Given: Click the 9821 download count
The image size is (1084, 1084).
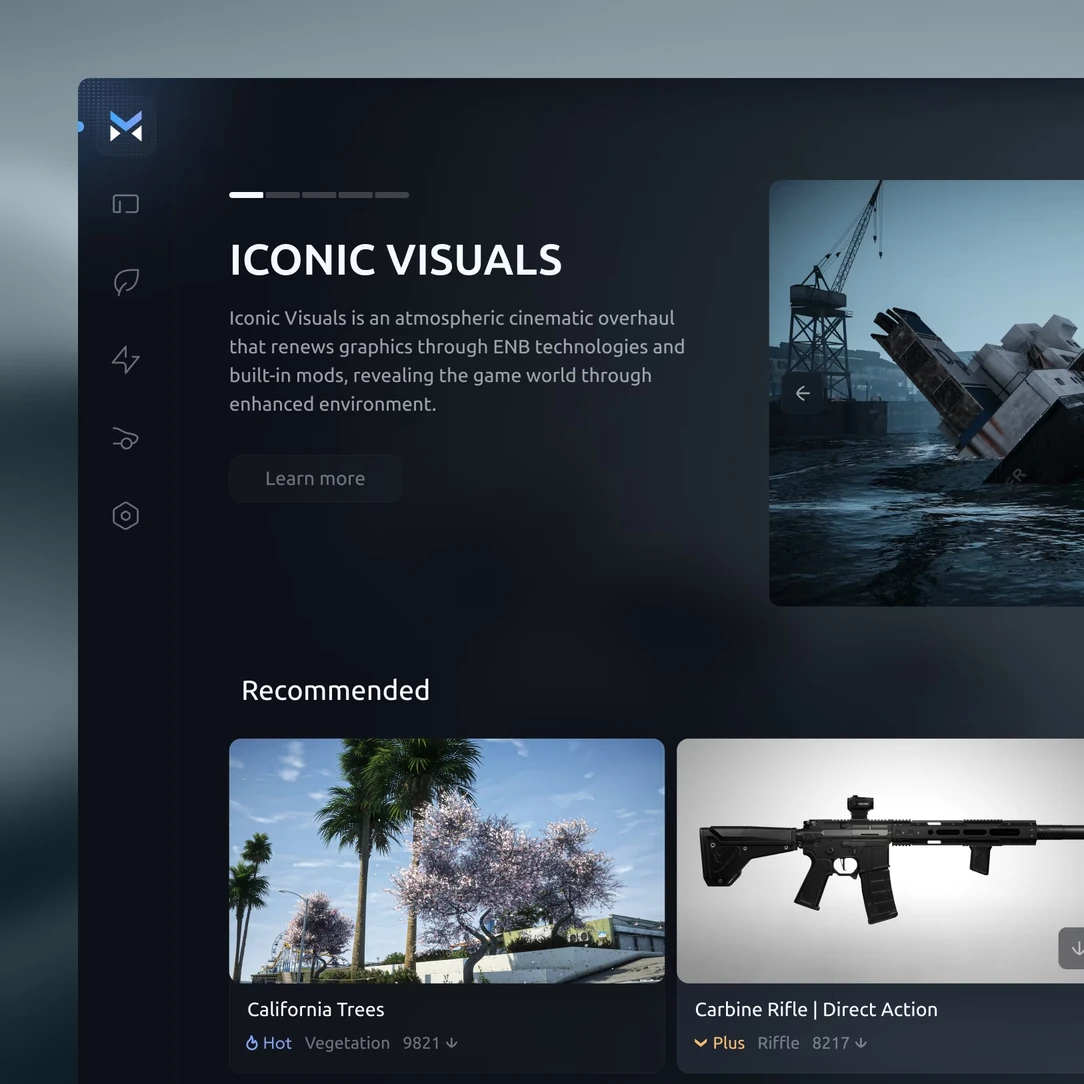Looking at the screenshot, I should coord(421,1043).
